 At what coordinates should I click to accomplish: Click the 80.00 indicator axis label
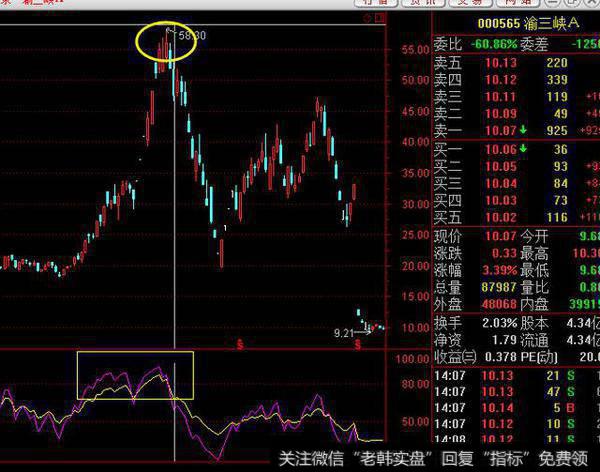[415, 384]
